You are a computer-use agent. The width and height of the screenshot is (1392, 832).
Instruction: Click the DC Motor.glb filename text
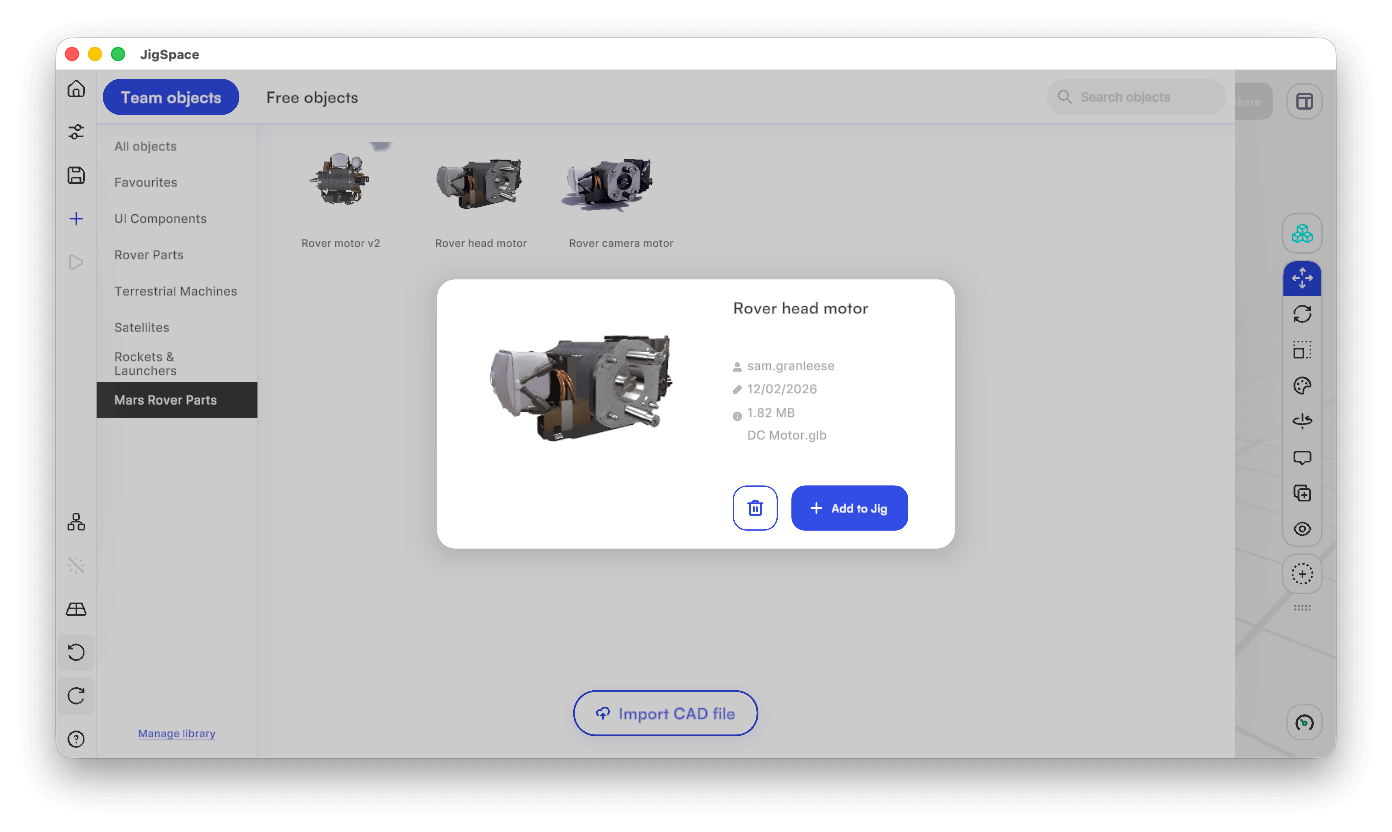point(787,435)
